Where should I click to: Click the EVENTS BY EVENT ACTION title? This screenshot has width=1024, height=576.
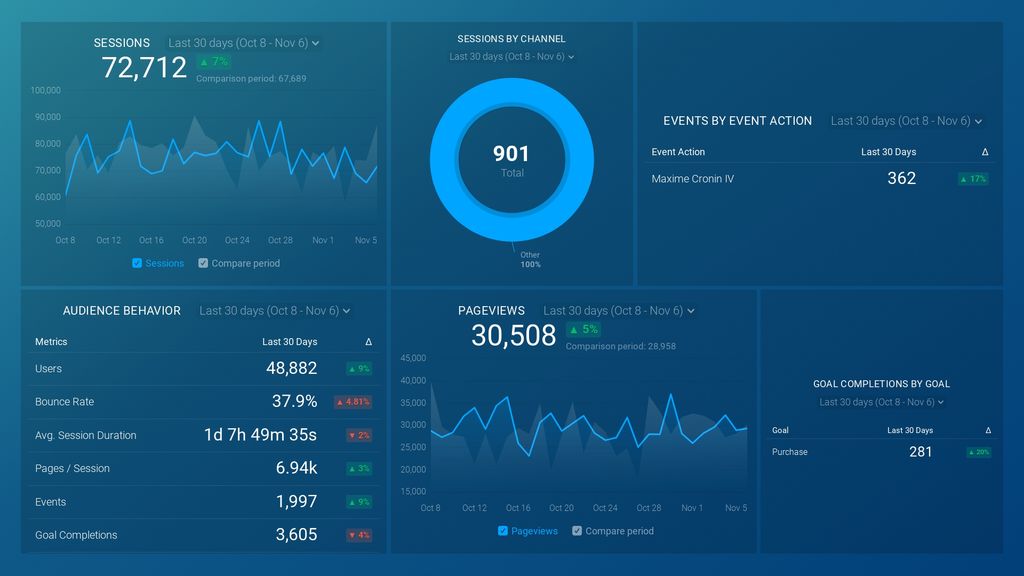(737, 121)
